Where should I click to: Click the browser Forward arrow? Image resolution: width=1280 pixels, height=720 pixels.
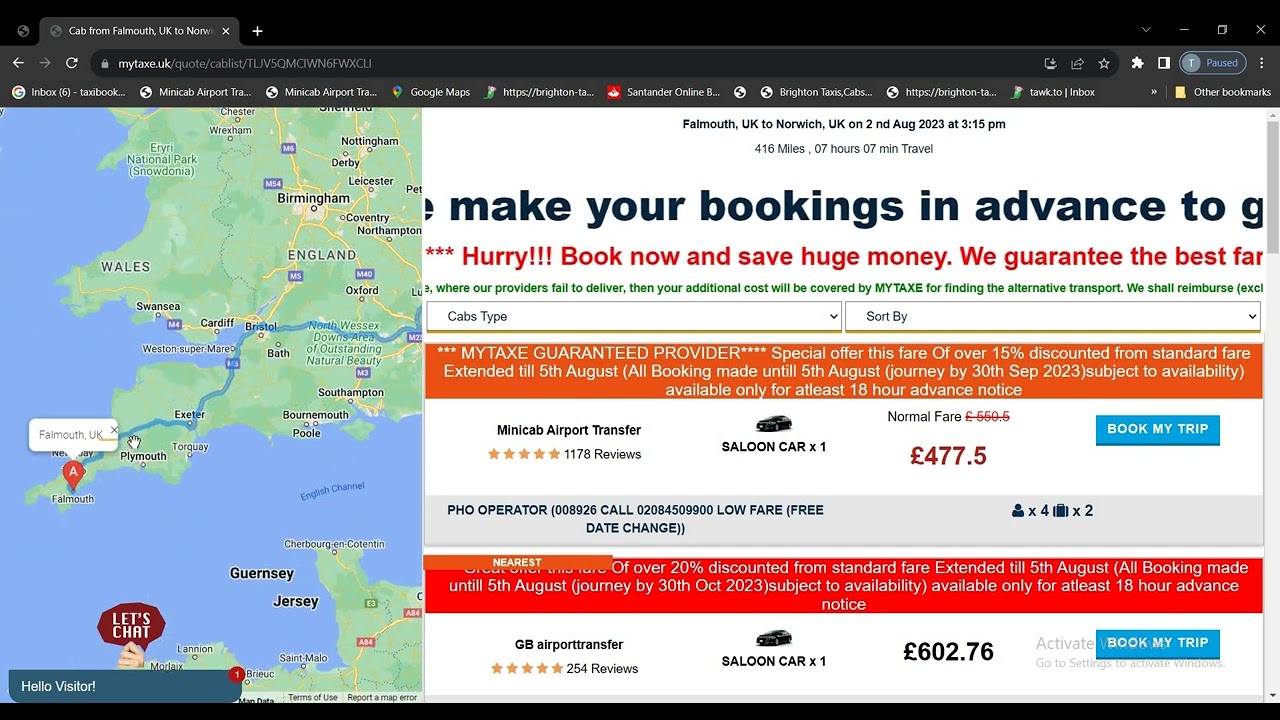45,63
